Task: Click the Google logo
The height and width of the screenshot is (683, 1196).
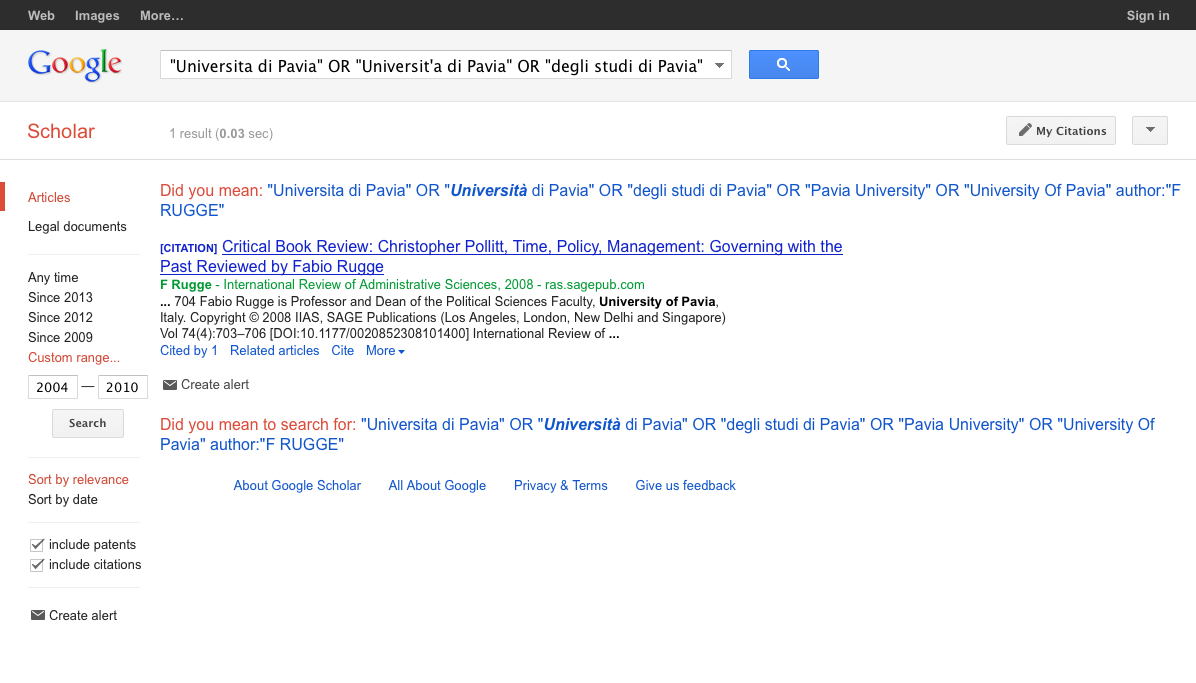Action: (x=75, y=65)
